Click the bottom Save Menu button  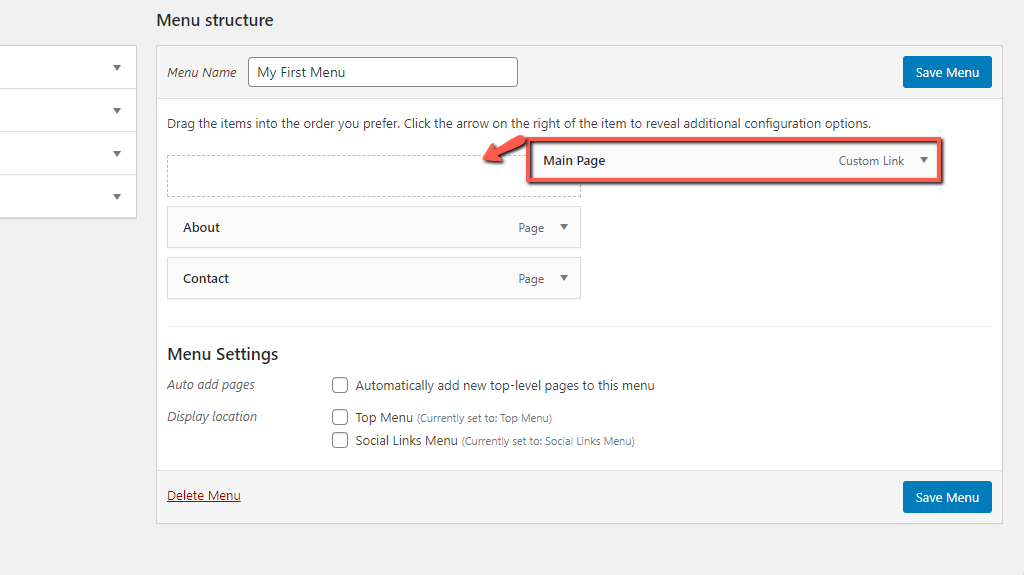pos(947,497)
